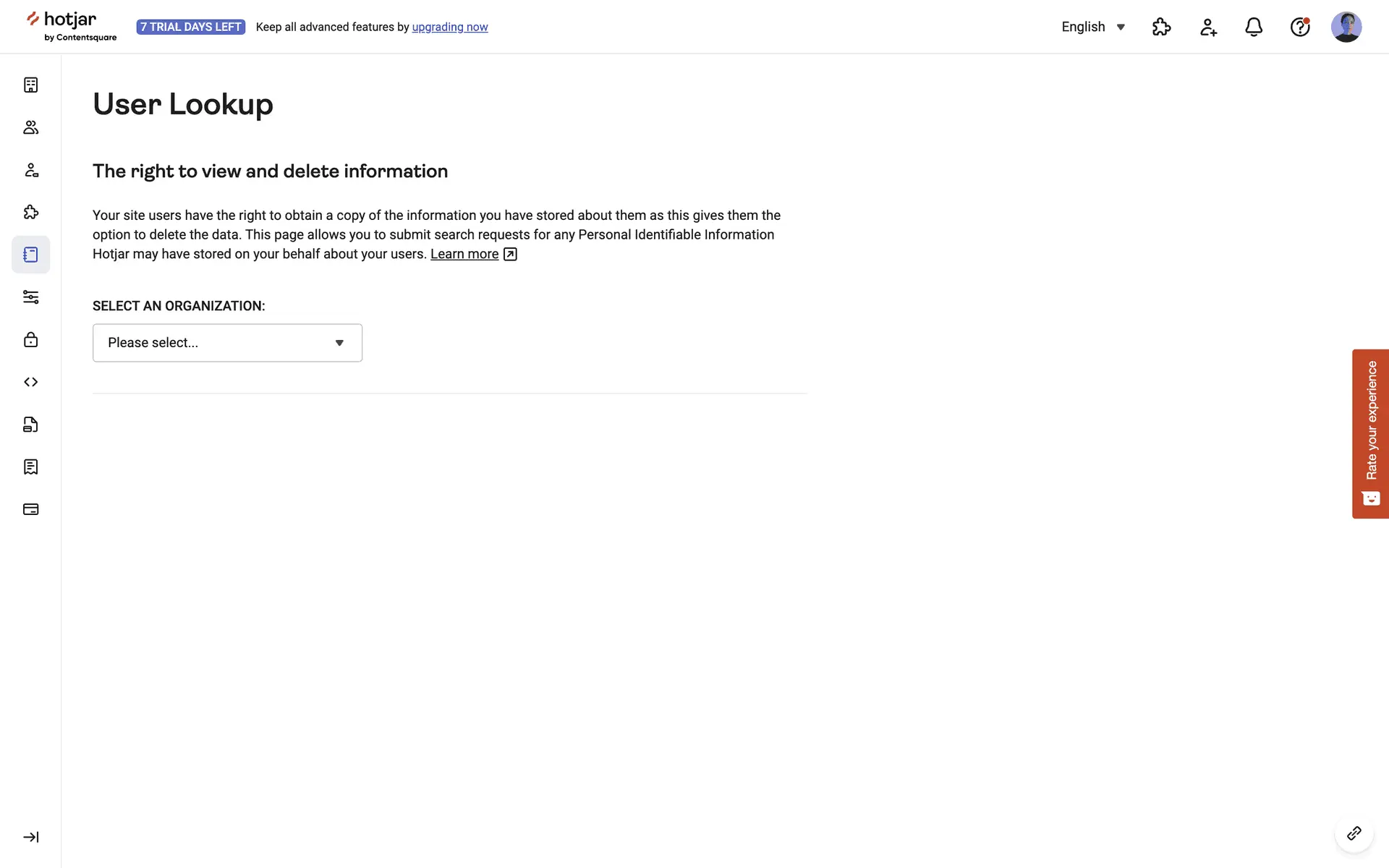Open the organization building icon in sidebar
Viewport: 1389px width, 868px height.
point(30,85)
